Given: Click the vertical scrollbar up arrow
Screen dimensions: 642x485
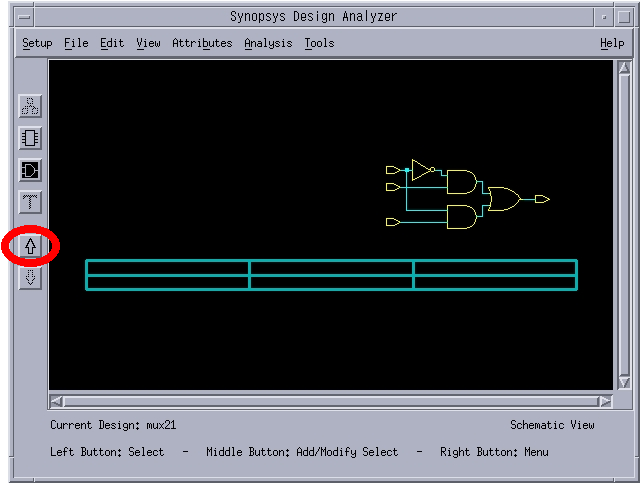Looking at the screenshot, I should pos(624,68).
